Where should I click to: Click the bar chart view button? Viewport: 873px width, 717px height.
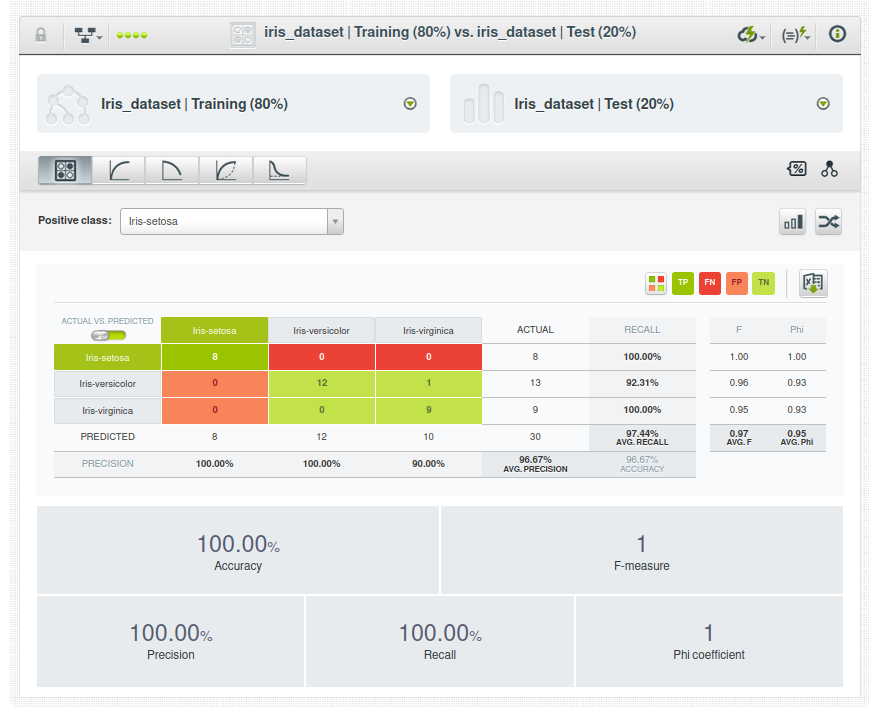(793, 222)
